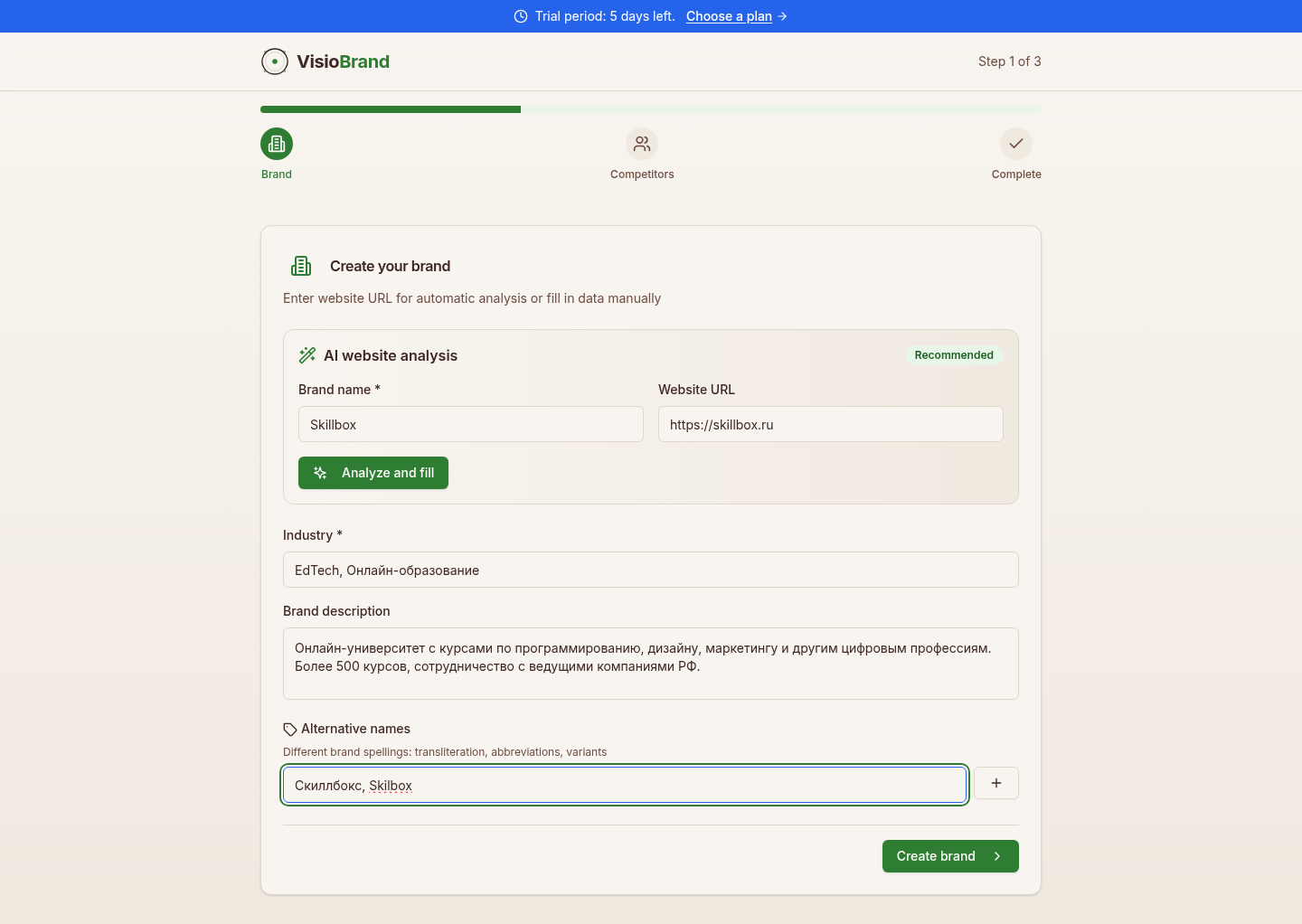
Task: Click the chevron arrow on Create brand button
Action: point(996,856)
